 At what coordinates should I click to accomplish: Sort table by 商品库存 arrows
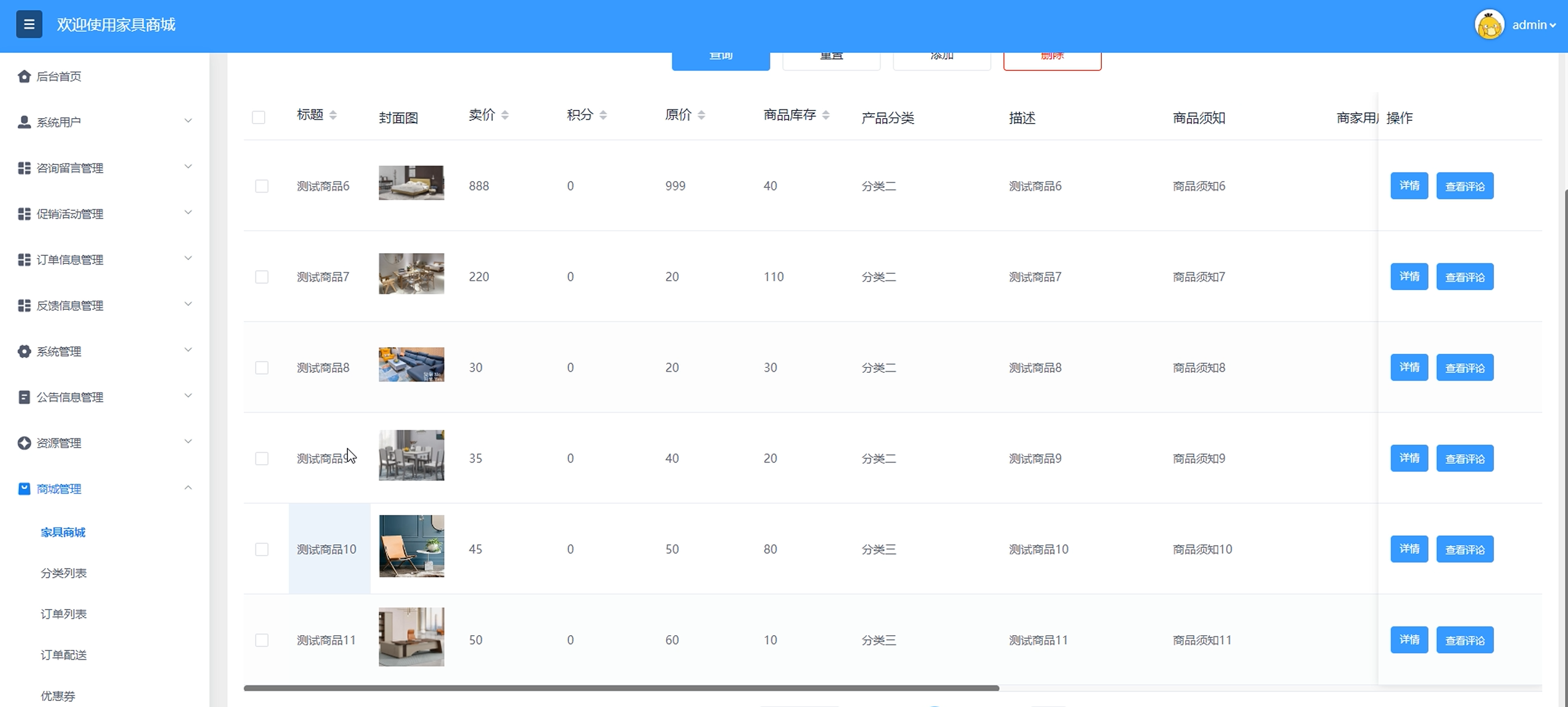pos(825,115)
